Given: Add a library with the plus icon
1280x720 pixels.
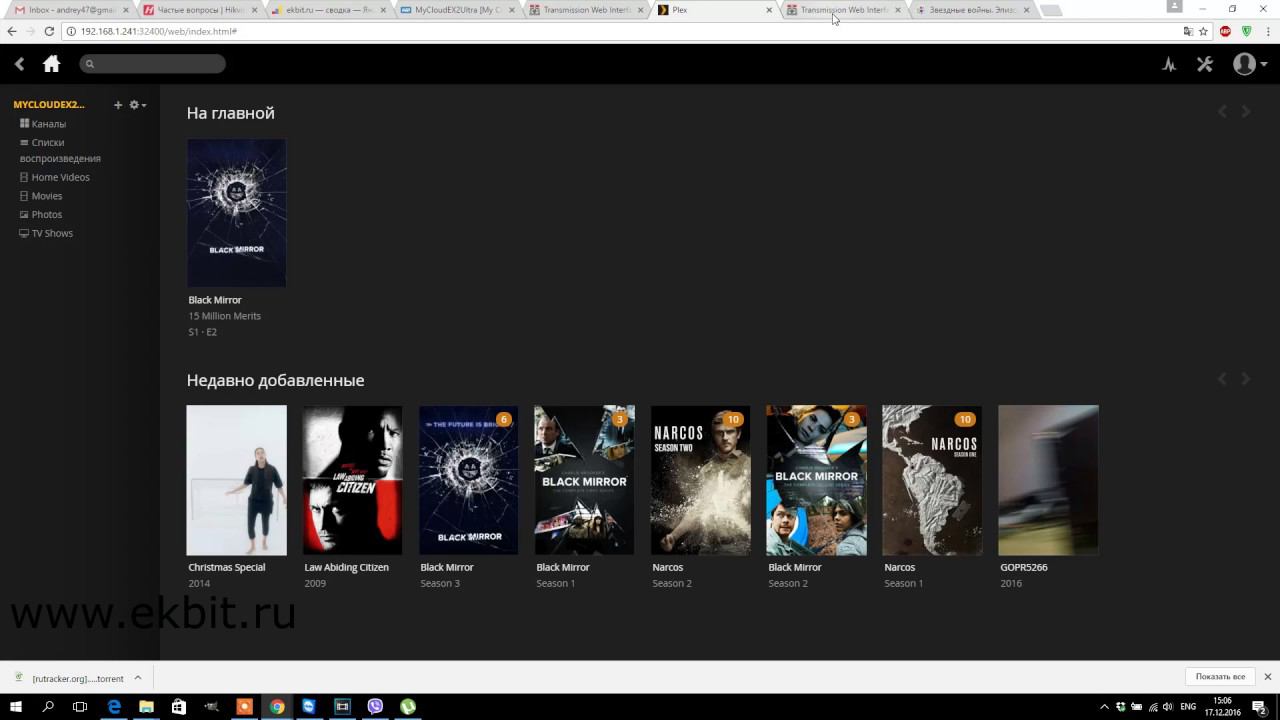Looking at the screenshot, I should (118, 105).
